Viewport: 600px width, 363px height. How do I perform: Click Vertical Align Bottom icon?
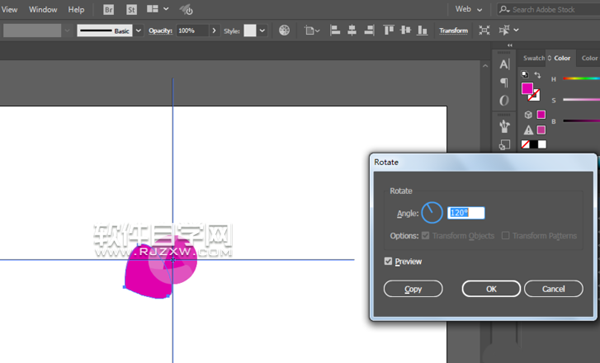[x=422, y=30]
